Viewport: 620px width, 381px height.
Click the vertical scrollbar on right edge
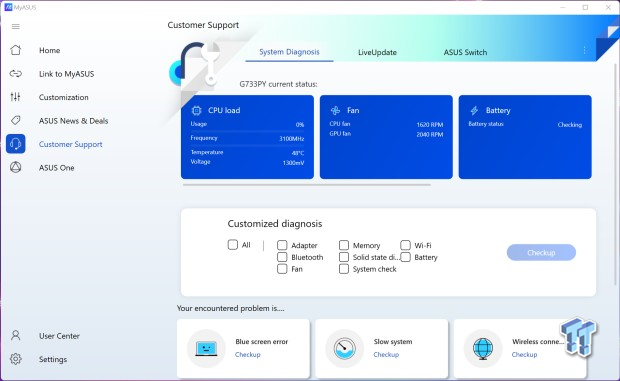pos(615,174)
